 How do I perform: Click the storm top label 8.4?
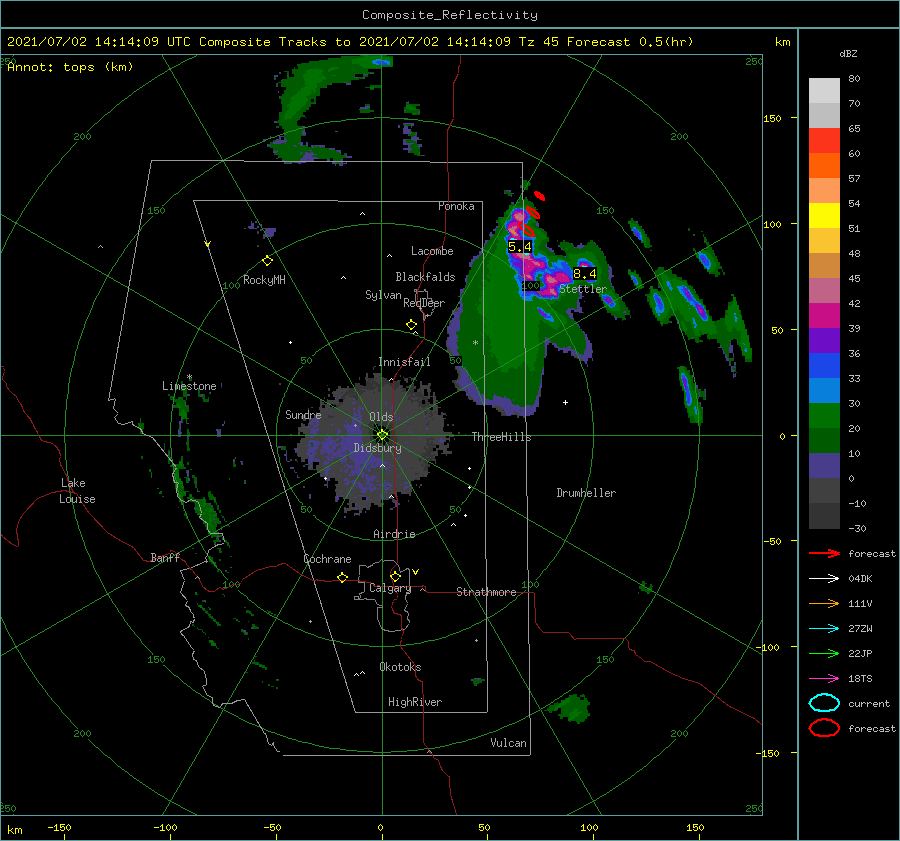pos(585,273)
